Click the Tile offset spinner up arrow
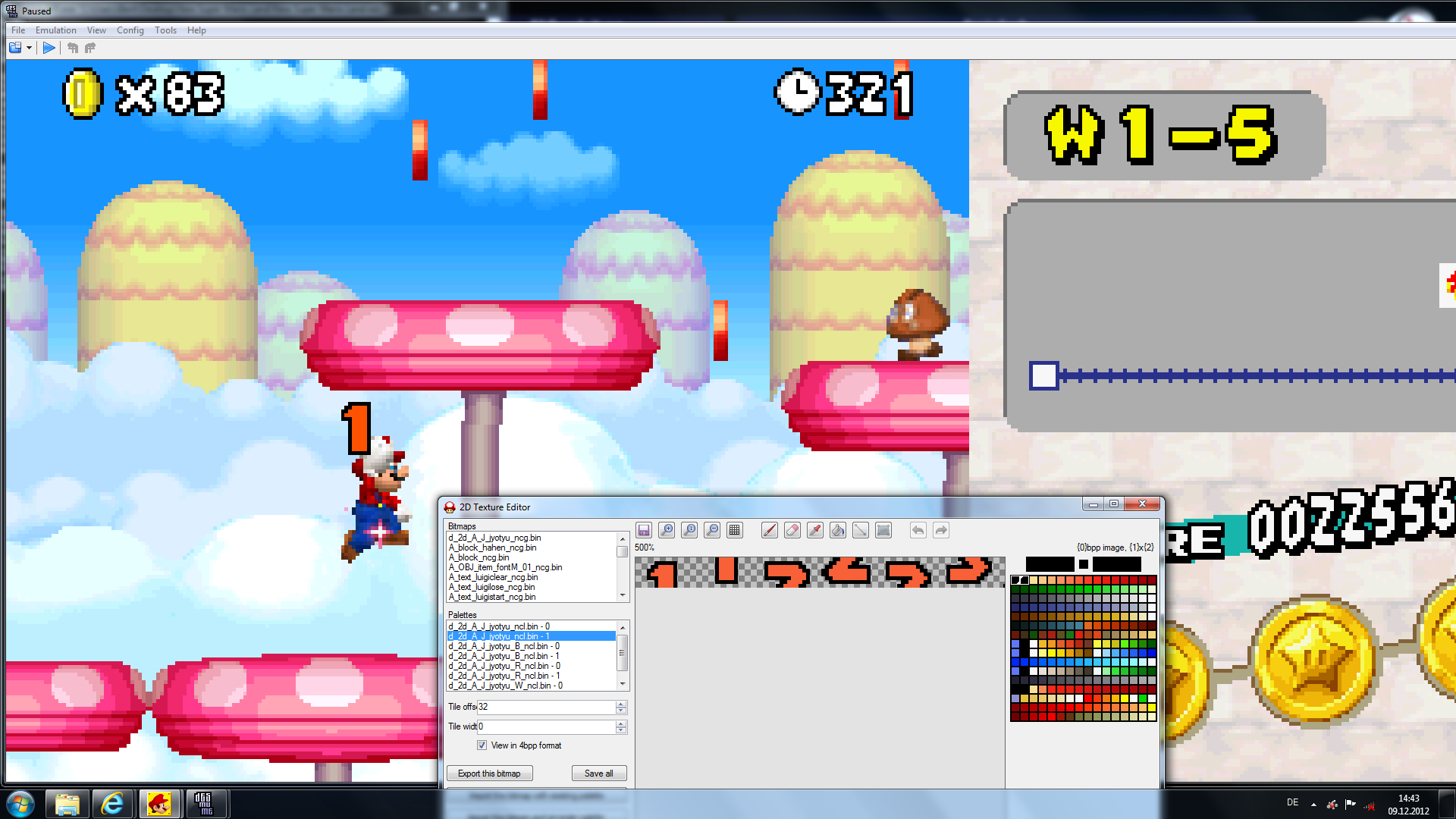The width and height of the screenshot is (1456, 819). click(621, 703)
